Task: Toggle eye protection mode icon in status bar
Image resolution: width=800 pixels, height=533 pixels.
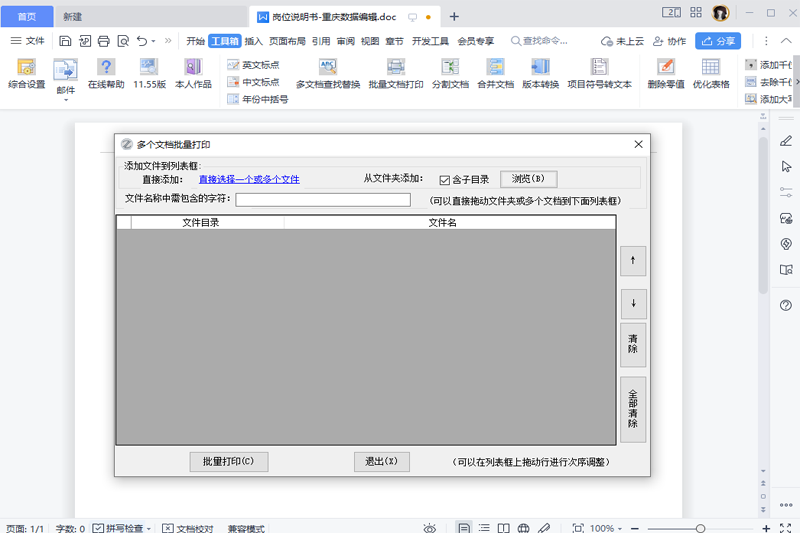Action: 429,527
